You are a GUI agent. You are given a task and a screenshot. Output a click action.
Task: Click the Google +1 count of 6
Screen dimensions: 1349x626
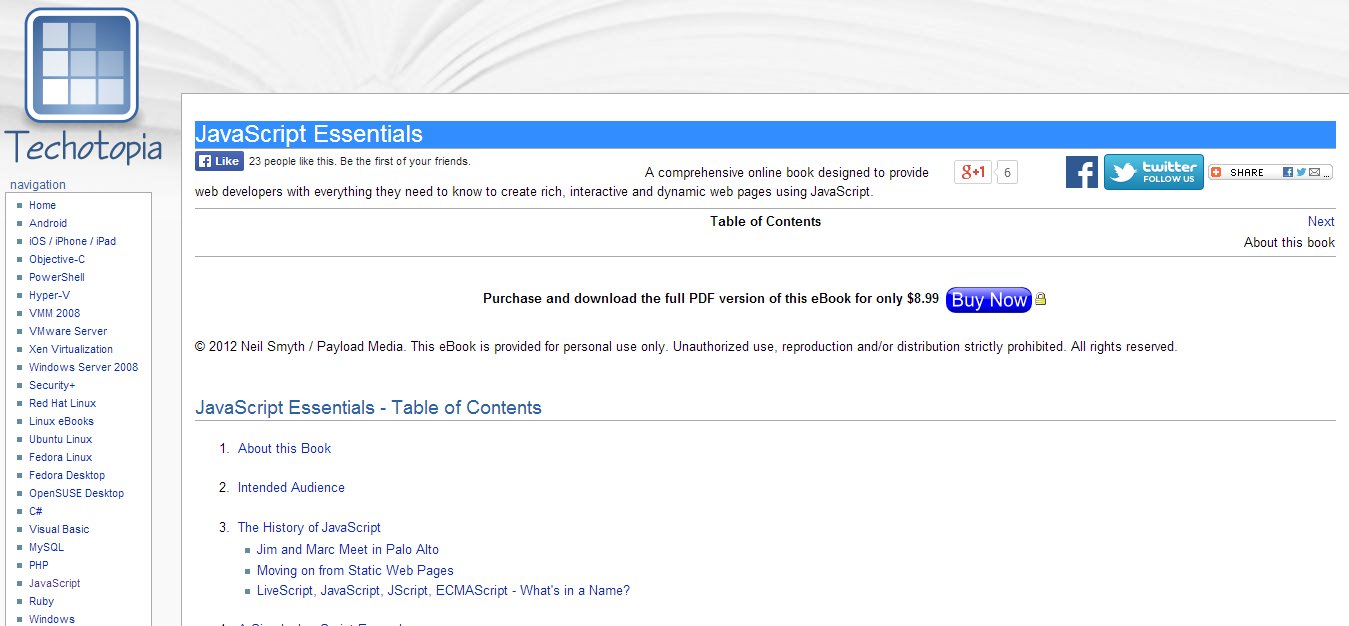tap(1007, 173)
